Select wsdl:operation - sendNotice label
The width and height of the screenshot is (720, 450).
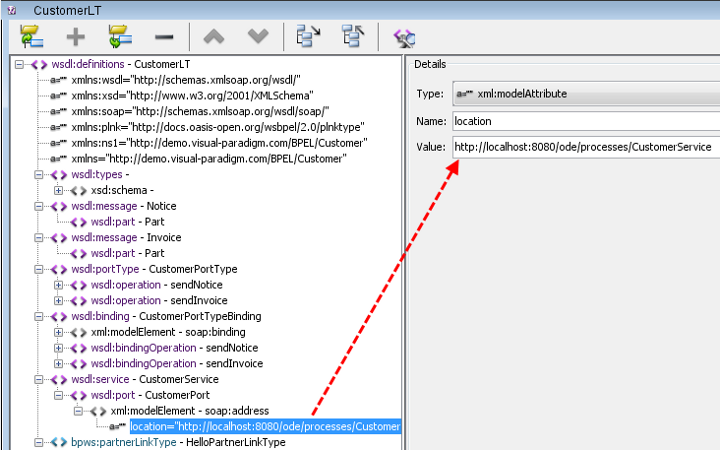[x=157, y=285]
